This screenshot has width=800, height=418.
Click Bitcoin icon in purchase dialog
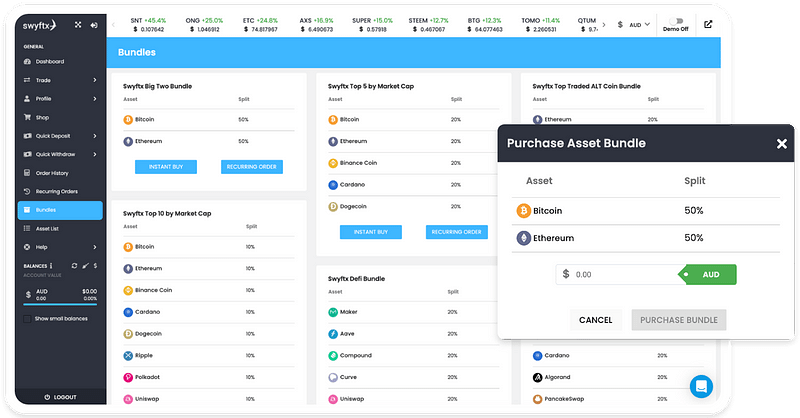tap(523, 211)
